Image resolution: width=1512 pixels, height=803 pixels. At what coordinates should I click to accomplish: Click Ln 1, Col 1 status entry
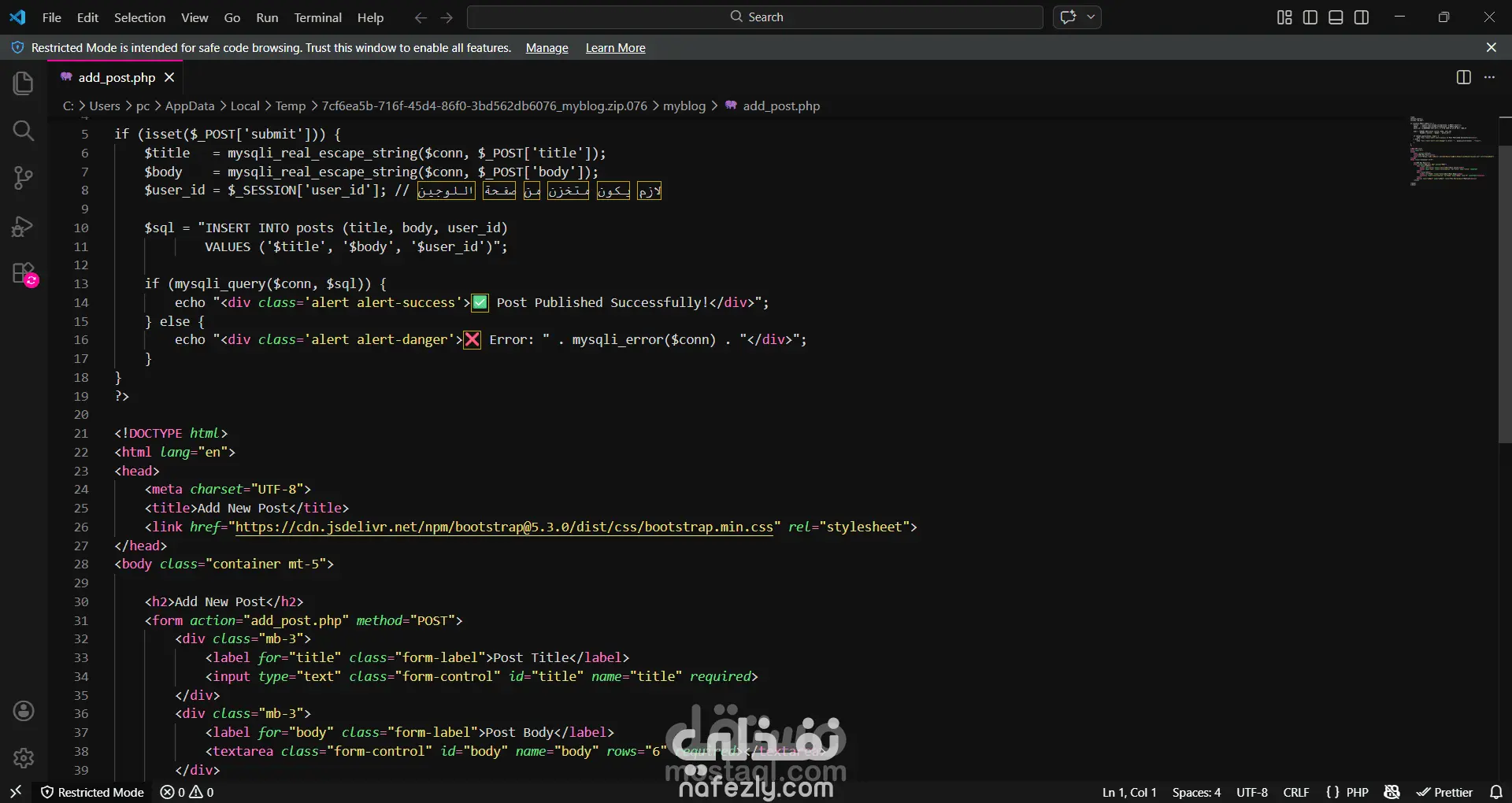pos(1129,792)
